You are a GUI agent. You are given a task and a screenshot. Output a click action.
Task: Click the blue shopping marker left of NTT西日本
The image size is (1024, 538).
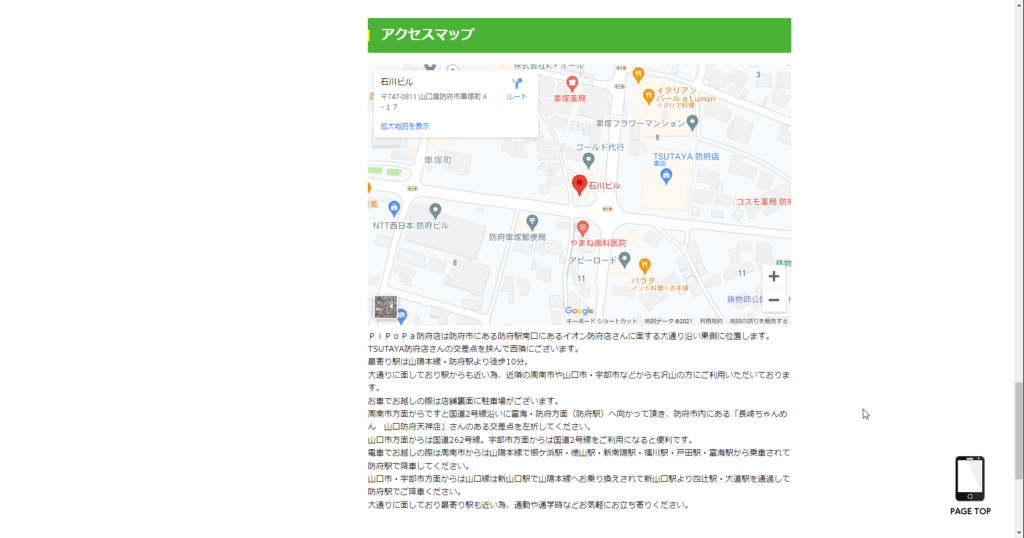[394, 208]
